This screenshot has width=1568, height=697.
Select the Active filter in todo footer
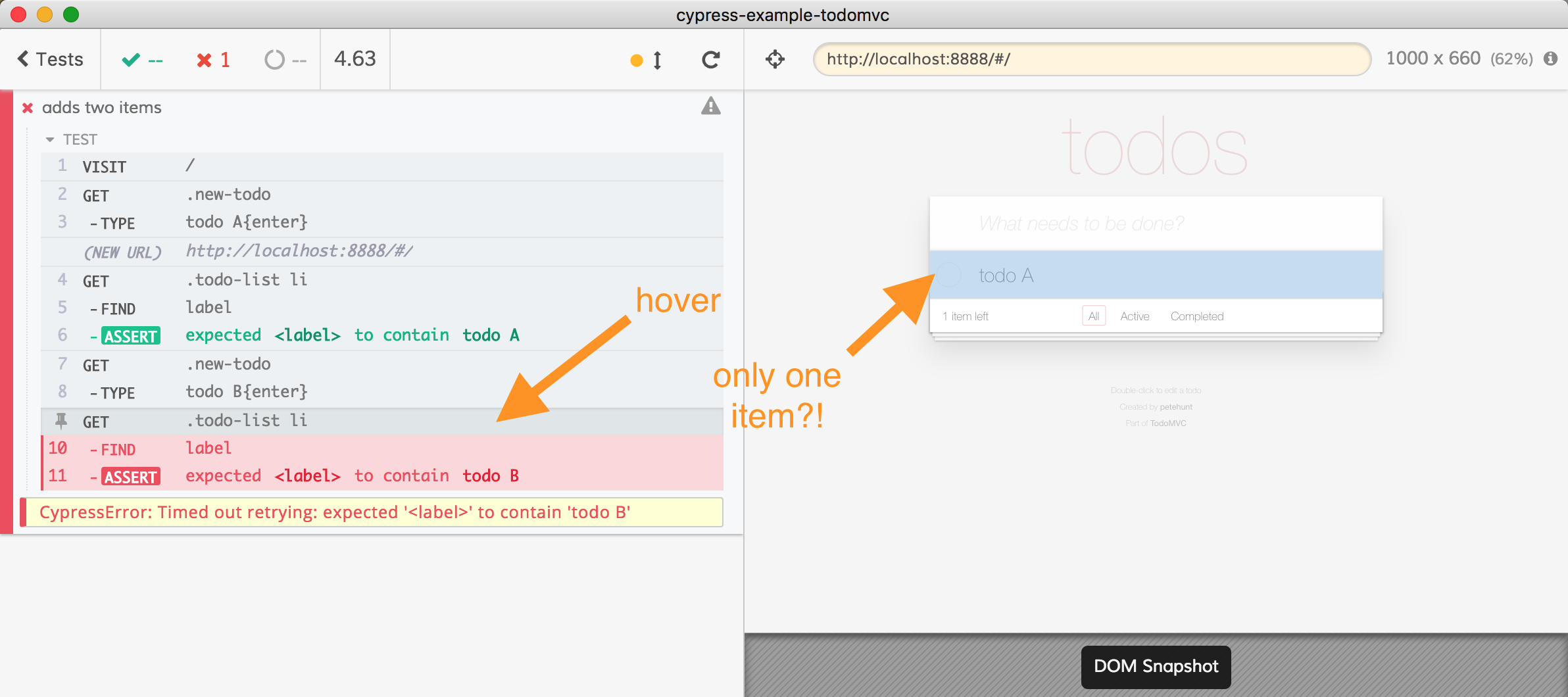pos(1135,316)
